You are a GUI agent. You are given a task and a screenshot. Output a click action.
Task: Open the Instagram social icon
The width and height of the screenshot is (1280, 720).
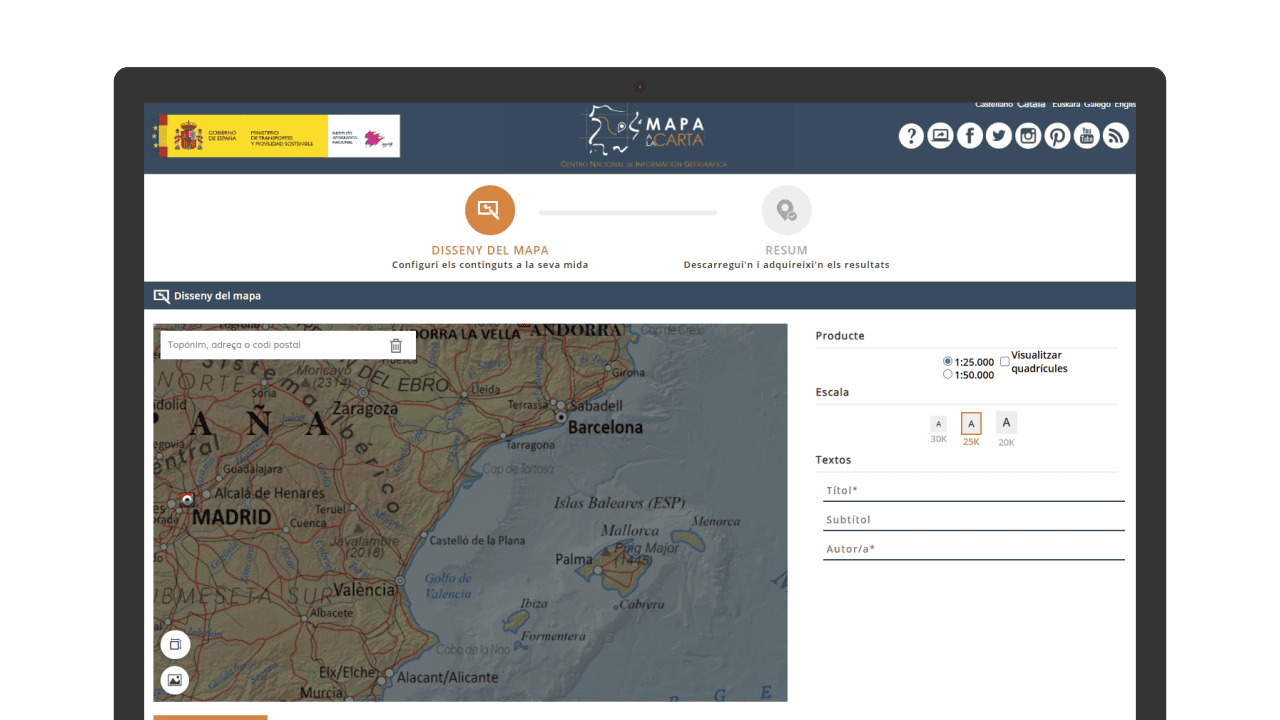point(1028,136)
